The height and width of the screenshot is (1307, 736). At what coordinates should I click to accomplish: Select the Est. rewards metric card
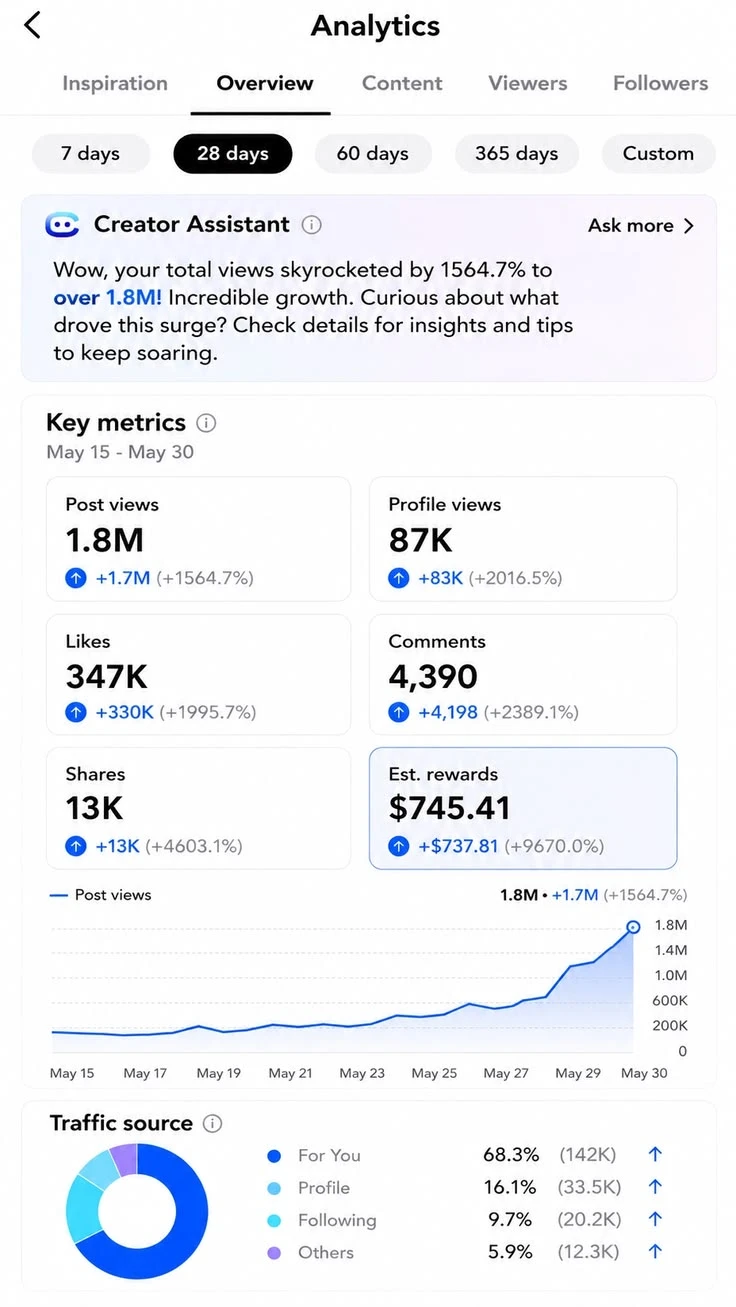click(523, 808)
